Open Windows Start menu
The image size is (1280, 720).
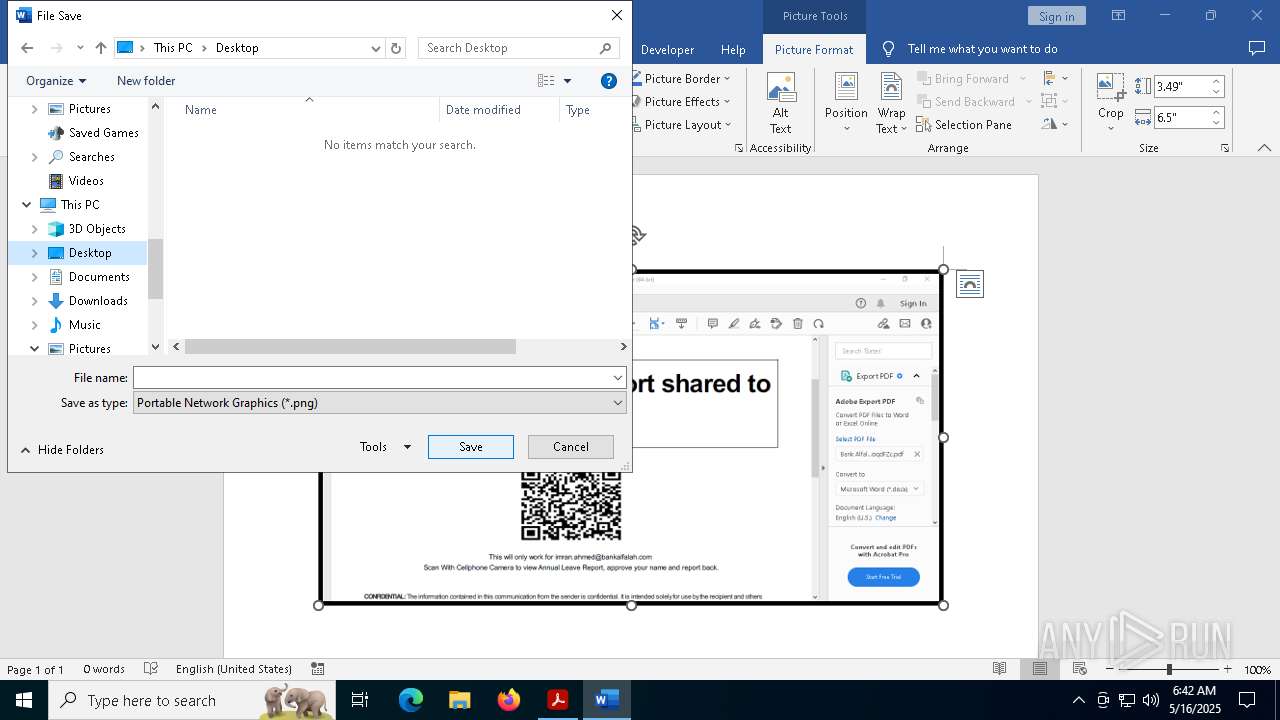pos(24,700)
